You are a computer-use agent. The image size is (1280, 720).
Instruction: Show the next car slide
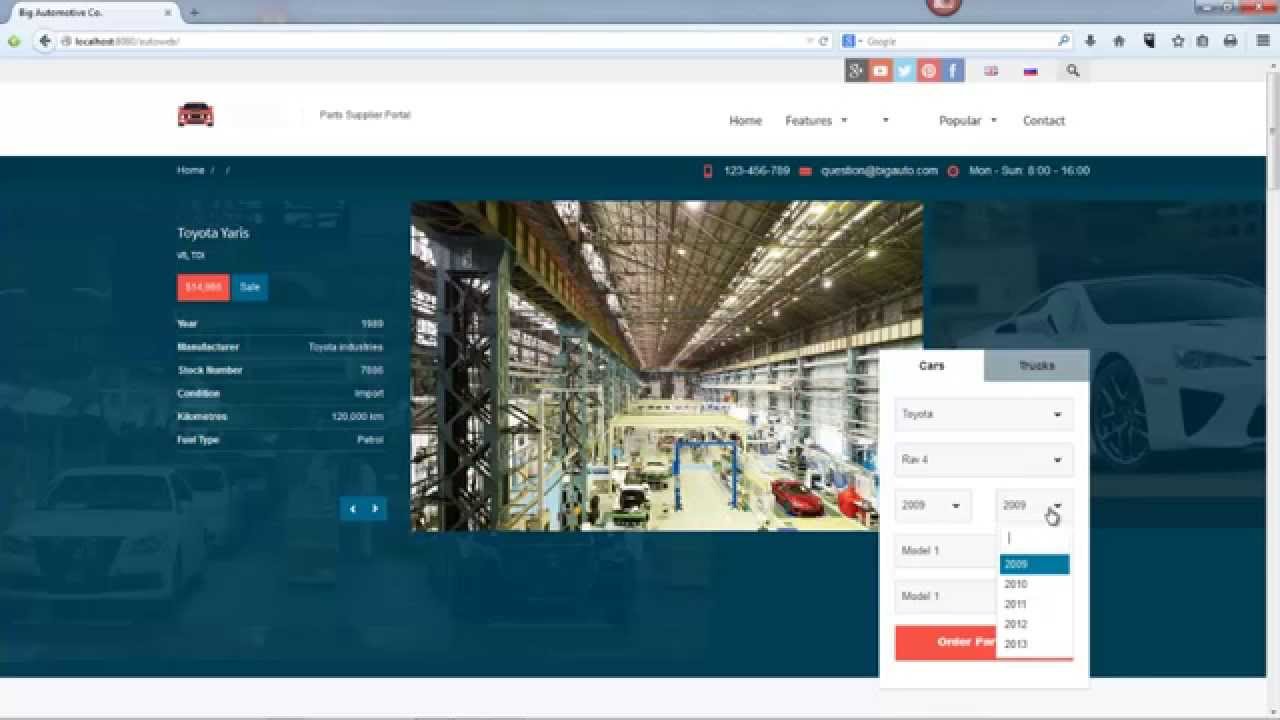point(375,509)
